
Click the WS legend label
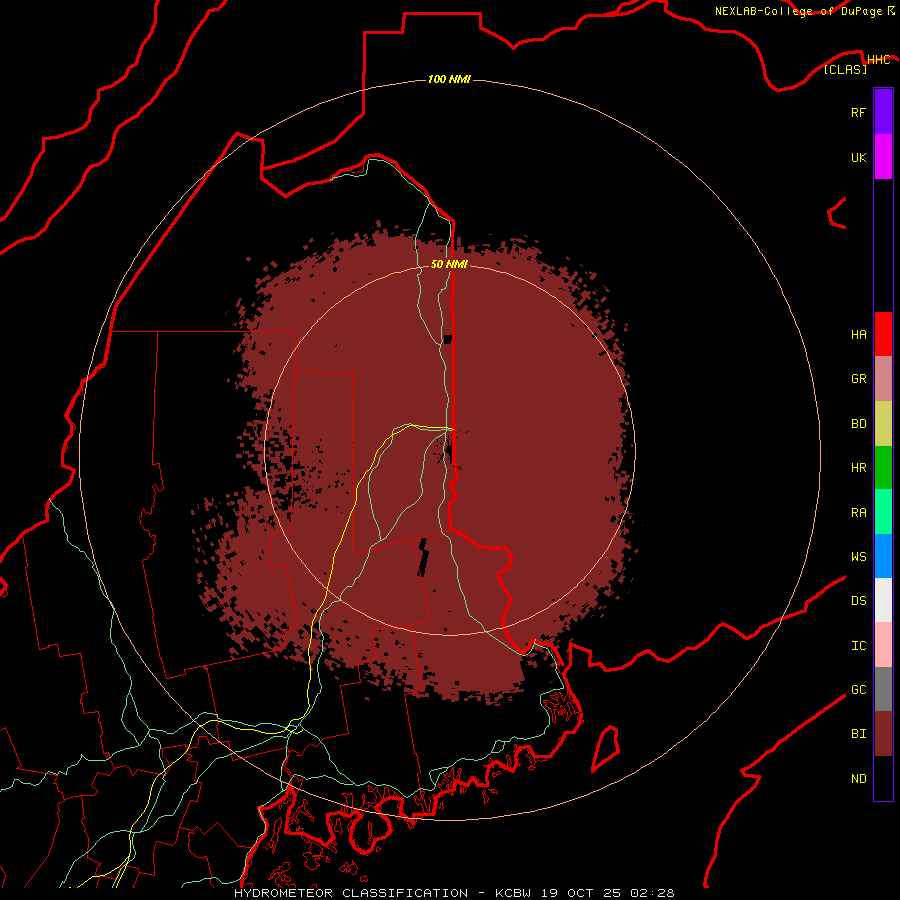(x=858, y=557)
